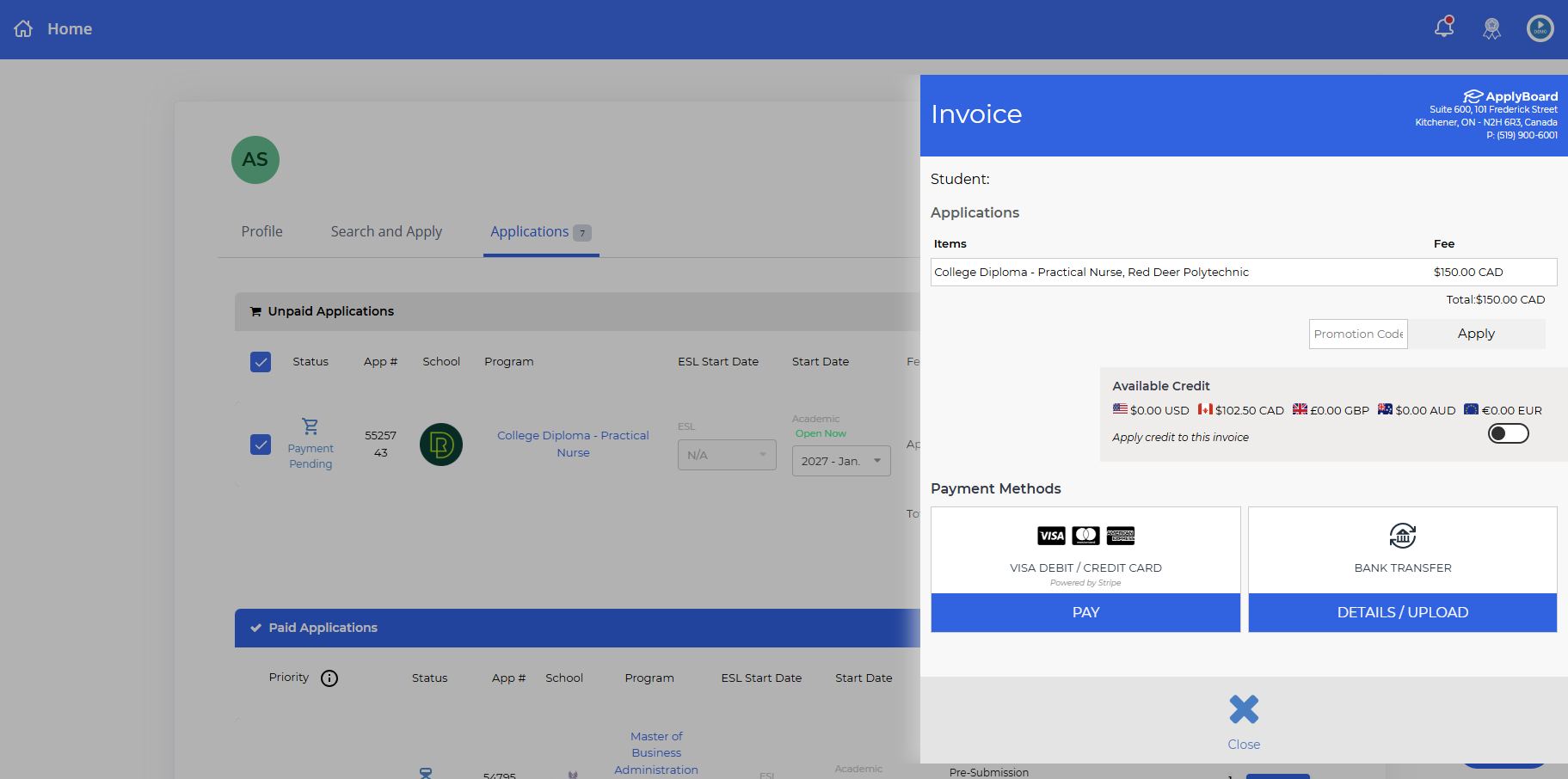This screenshot has height=779, width=1568.
Task: Open Search and Apply tab
Action: (x=386, y=231)
